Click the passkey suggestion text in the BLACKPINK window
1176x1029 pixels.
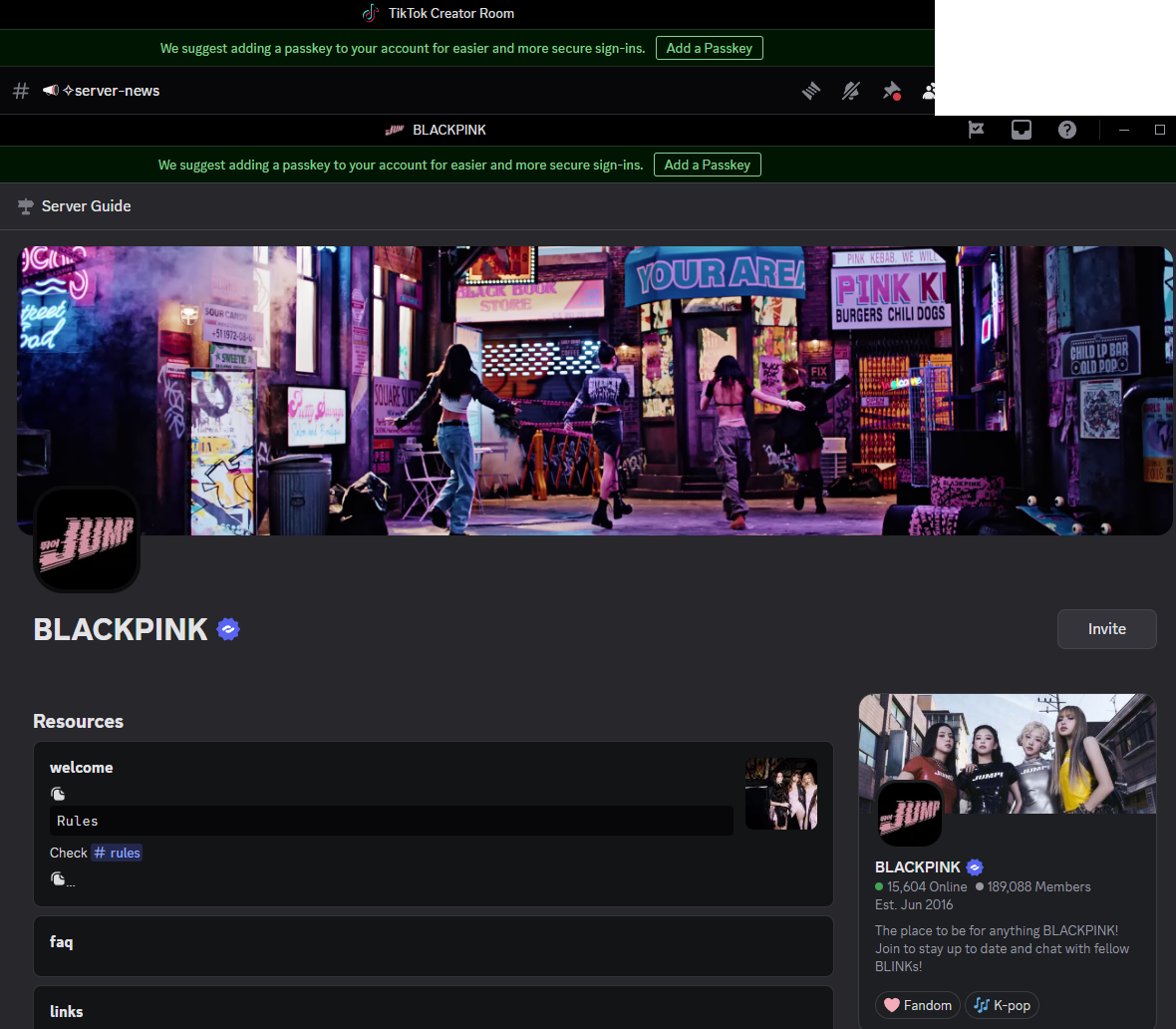click(x=401, y=166)
